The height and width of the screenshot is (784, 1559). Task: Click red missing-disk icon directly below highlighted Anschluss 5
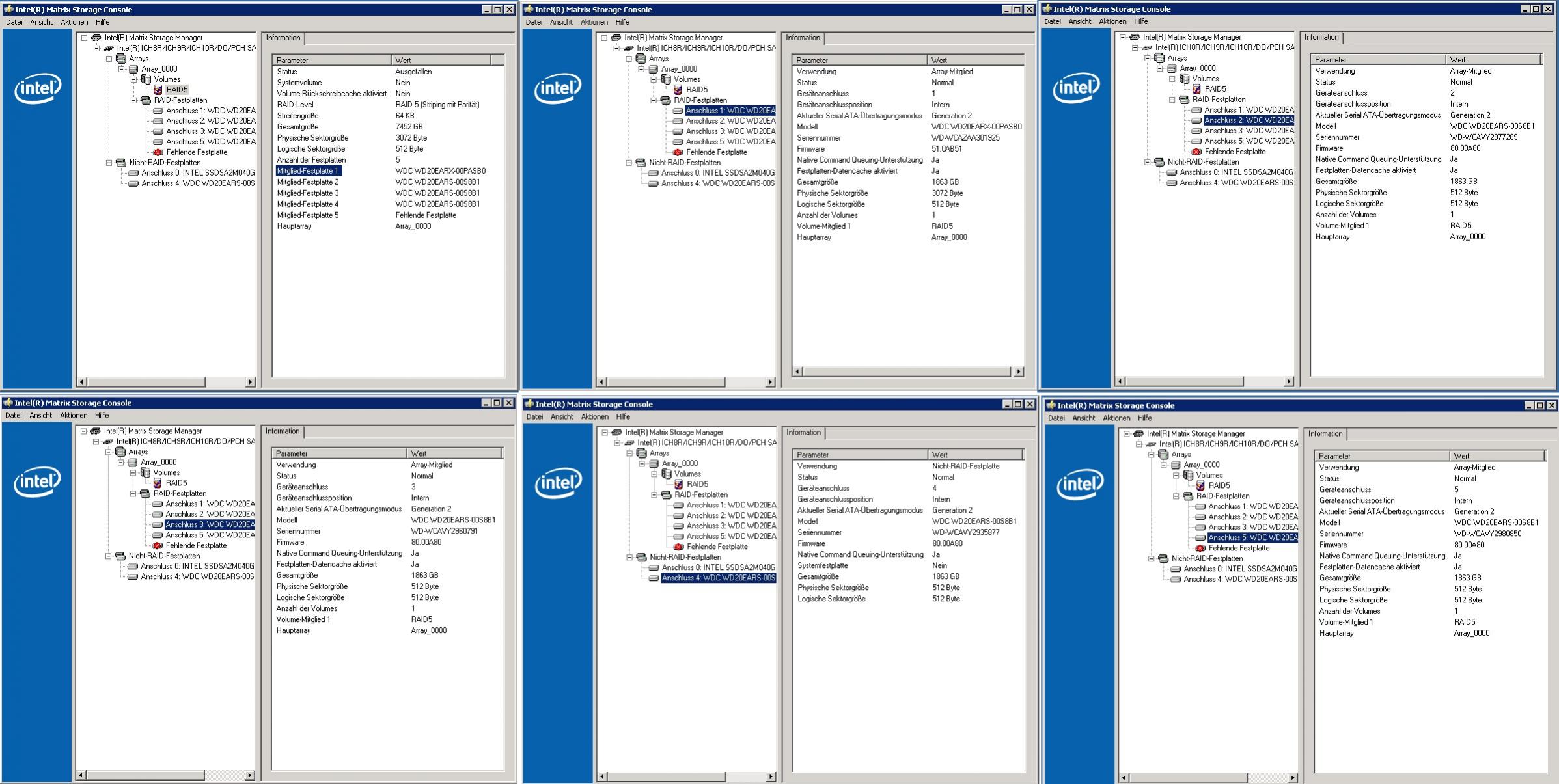[x=1200, y=548]
